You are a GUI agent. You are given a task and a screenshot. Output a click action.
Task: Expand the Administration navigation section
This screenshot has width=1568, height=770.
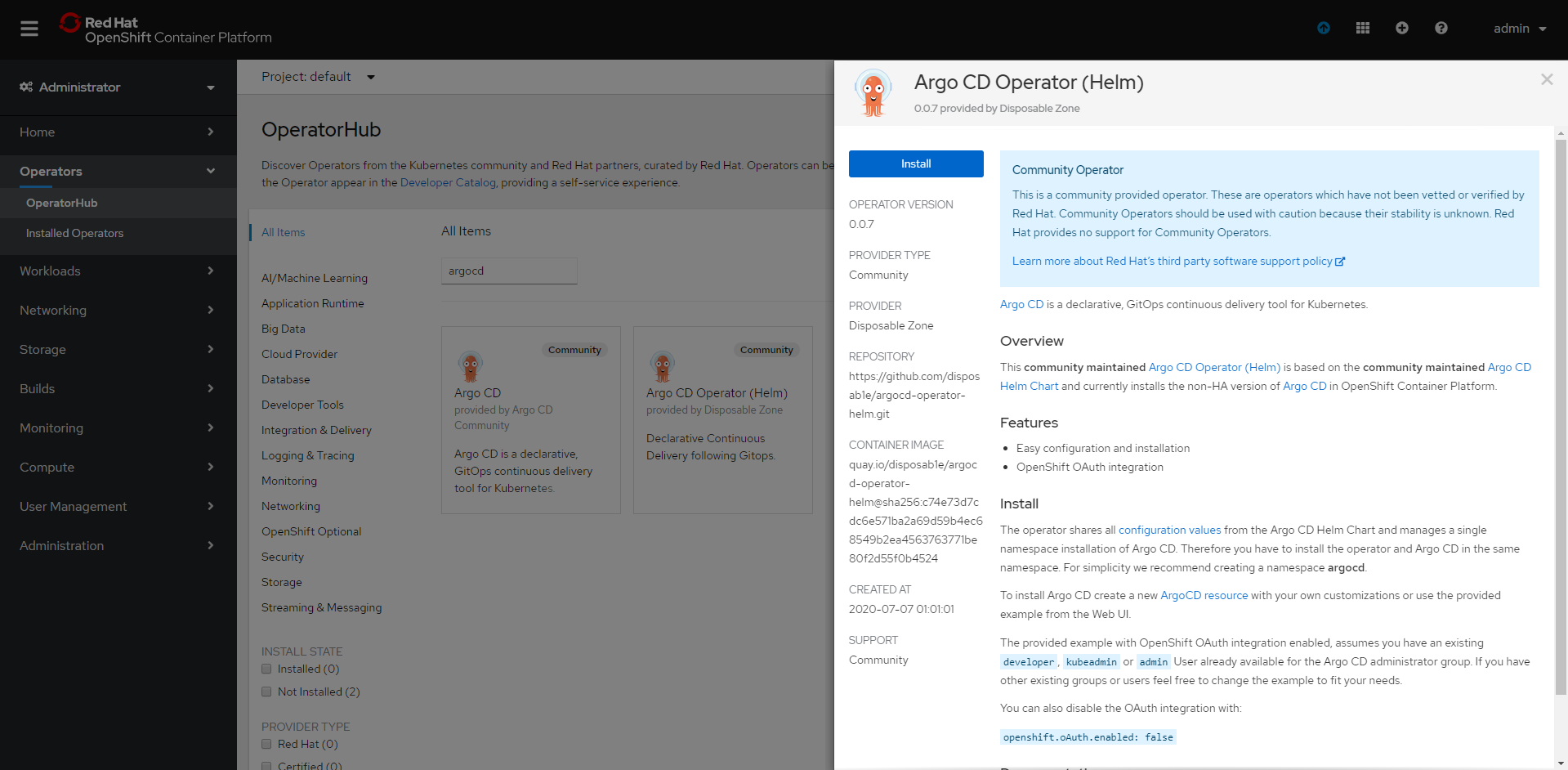pyautogui.click(x=118, y=545)
